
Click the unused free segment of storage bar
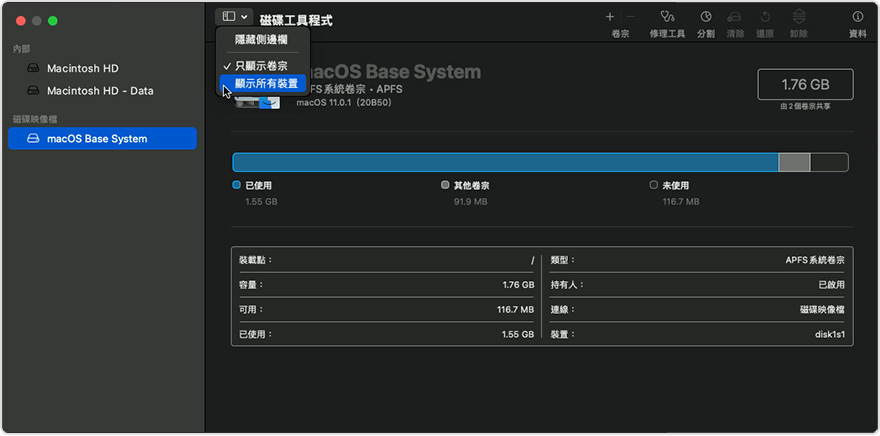829,162
